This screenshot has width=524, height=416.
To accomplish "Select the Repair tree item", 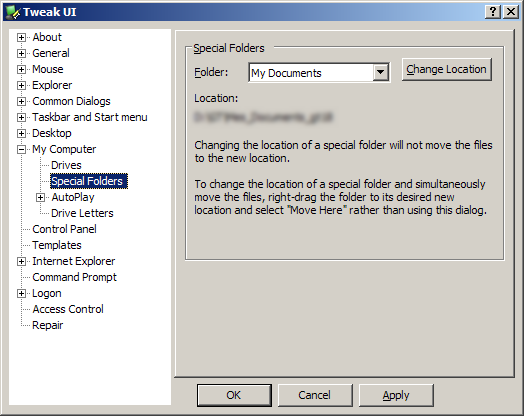I will click(x=47, y=325).
